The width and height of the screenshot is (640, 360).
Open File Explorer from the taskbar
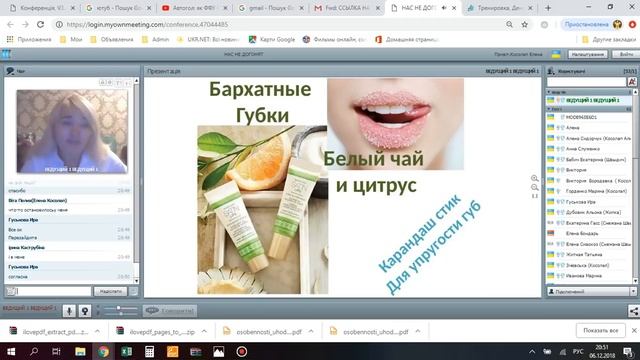(80, 351)
